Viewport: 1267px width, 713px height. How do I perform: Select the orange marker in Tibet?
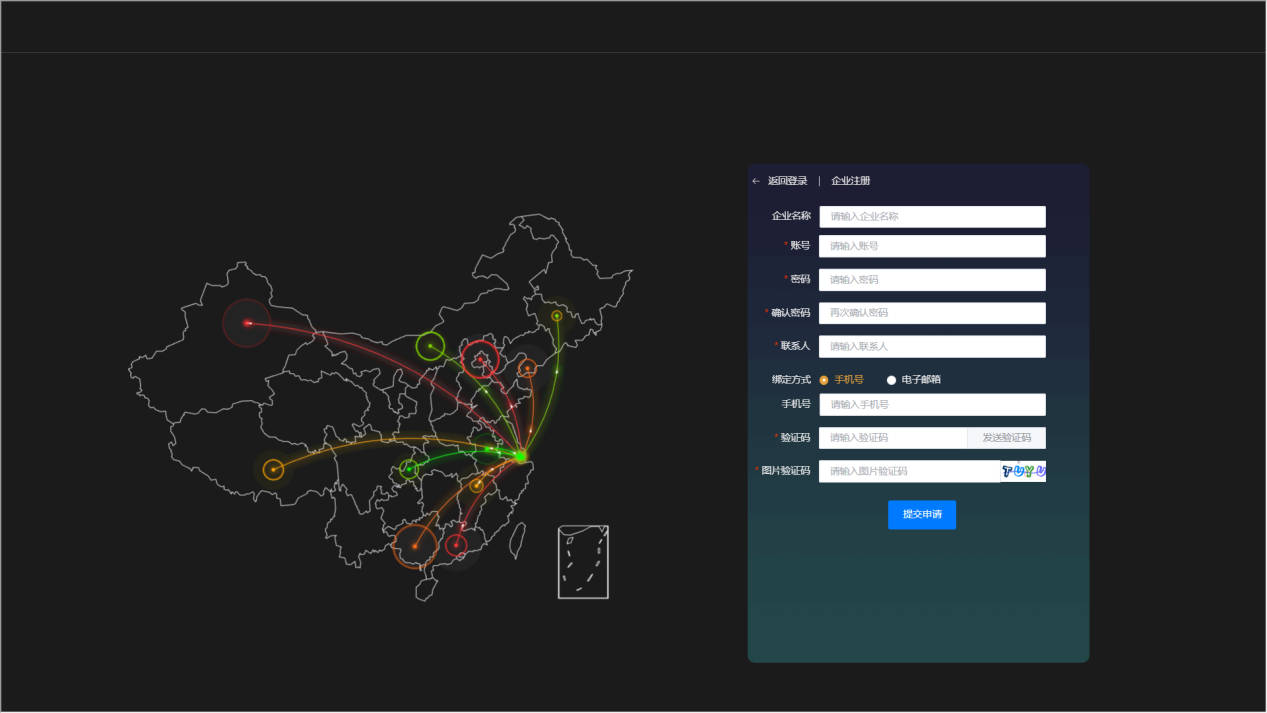pyautogui.click(x=273, y=470)
